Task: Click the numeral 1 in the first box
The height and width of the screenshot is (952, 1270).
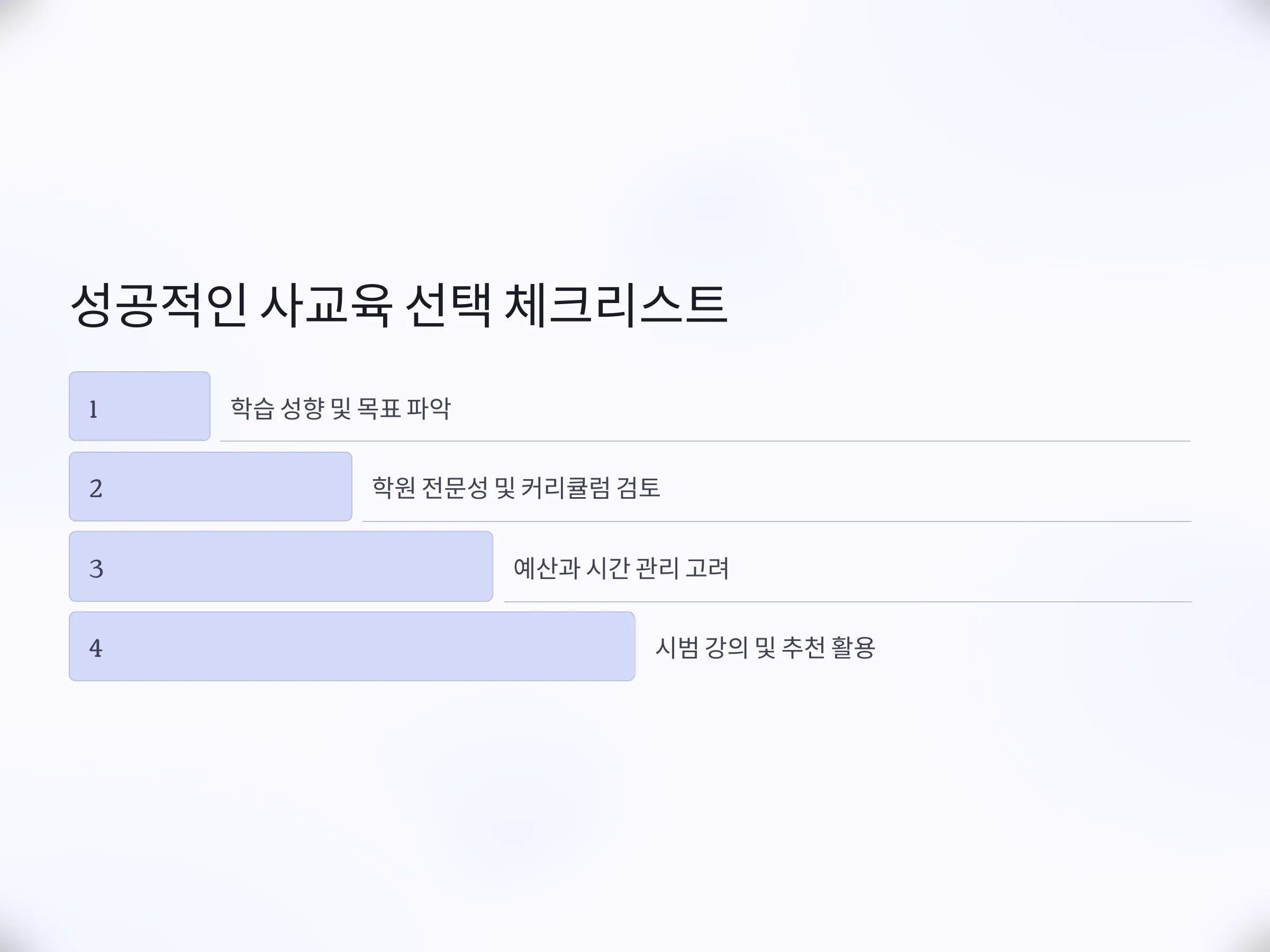Action: 93,410
